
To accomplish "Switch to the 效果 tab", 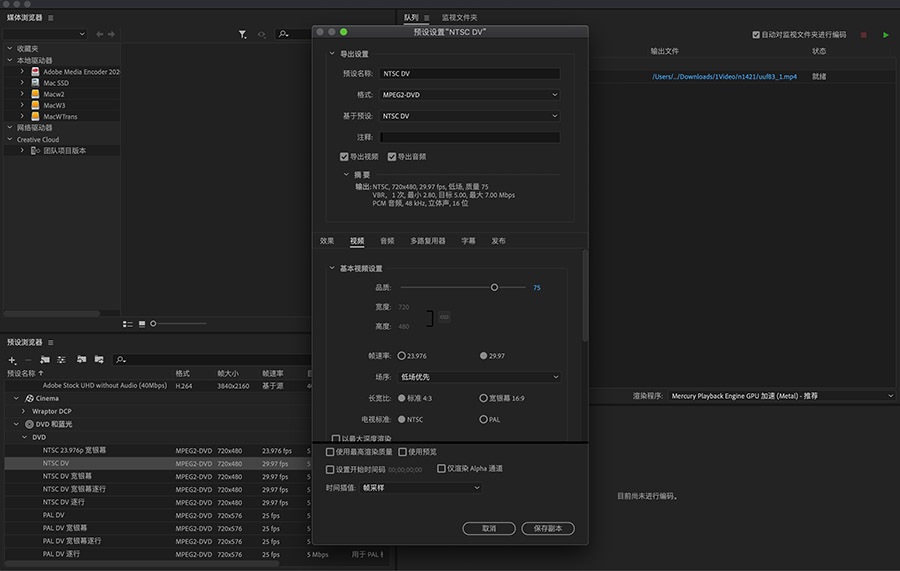I will pyautogui.click(x=327, y=241).
